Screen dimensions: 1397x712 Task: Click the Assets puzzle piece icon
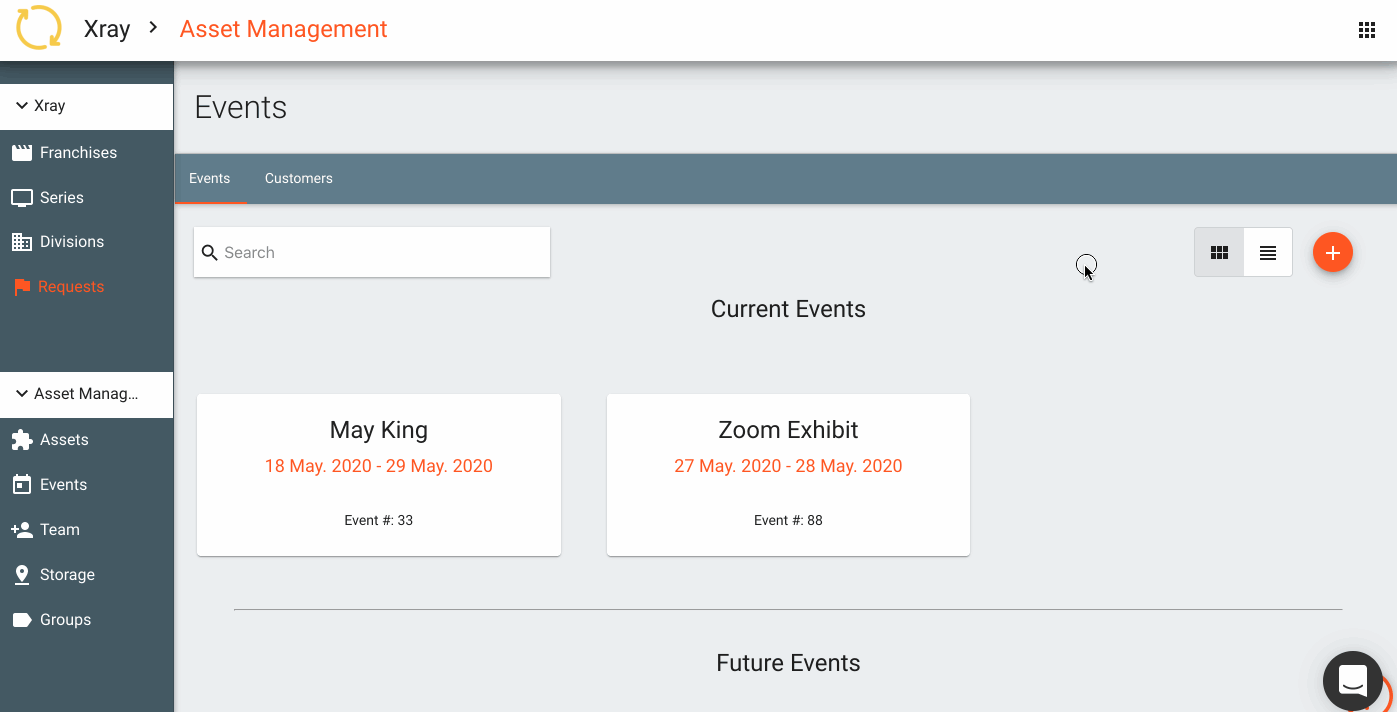click(x=22, y=440)
